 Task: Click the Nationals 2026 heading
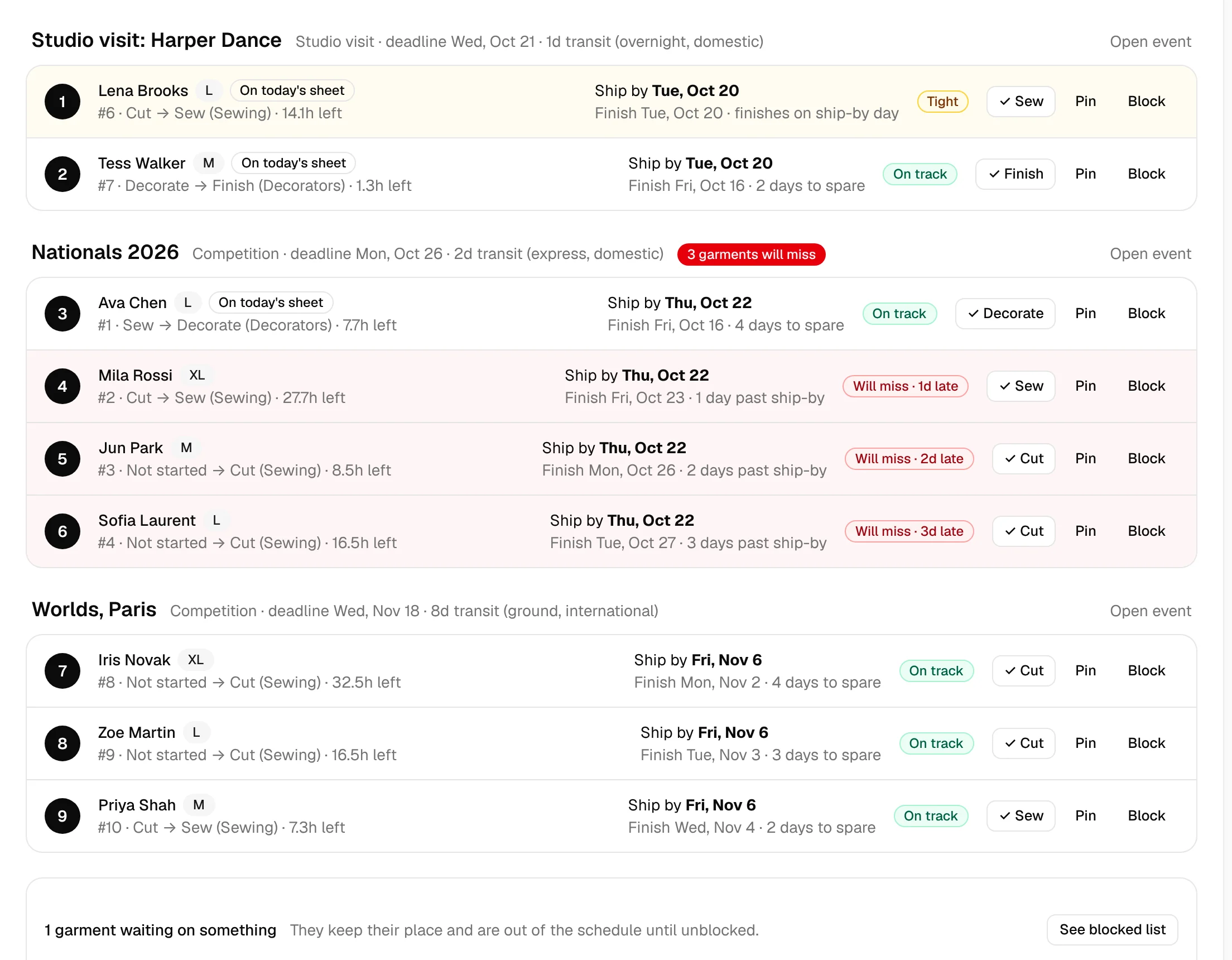(105, 252)
